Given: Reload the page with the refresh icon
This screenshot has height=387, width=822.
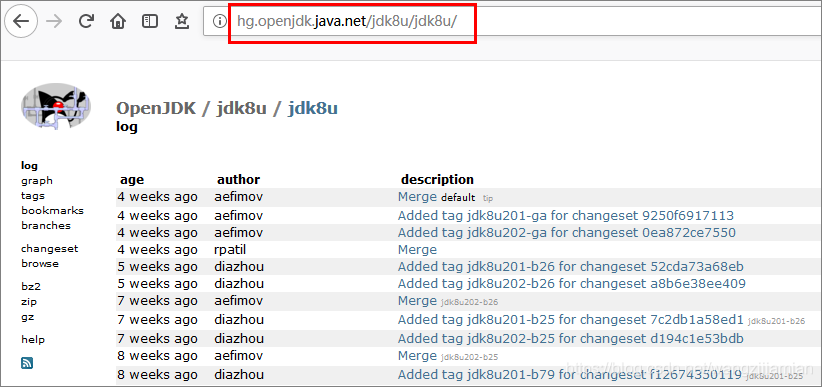Looking at the screenshot, I should tap(86, 21).
